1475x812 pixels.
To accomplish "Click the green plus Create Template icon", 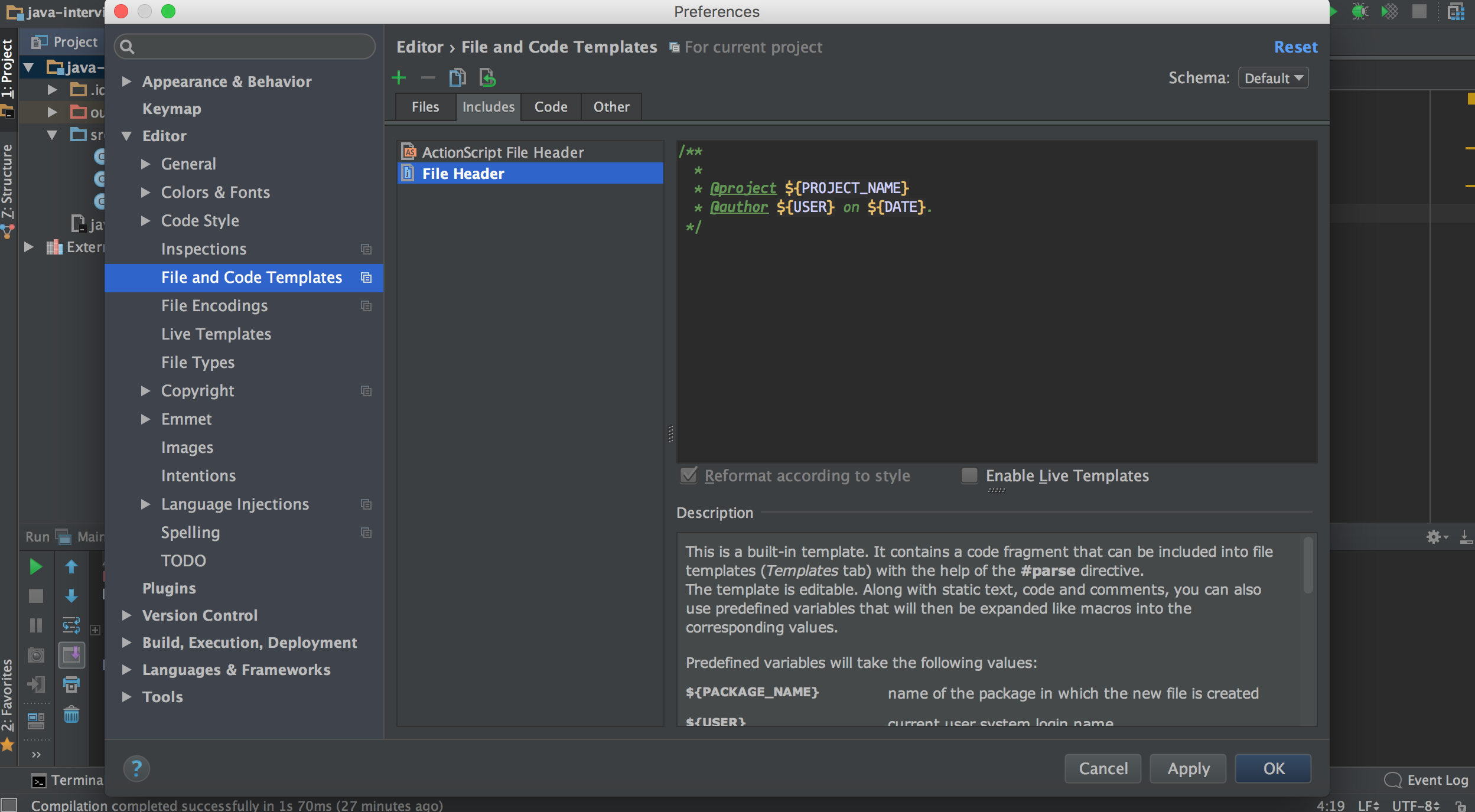I will point(399,77).
